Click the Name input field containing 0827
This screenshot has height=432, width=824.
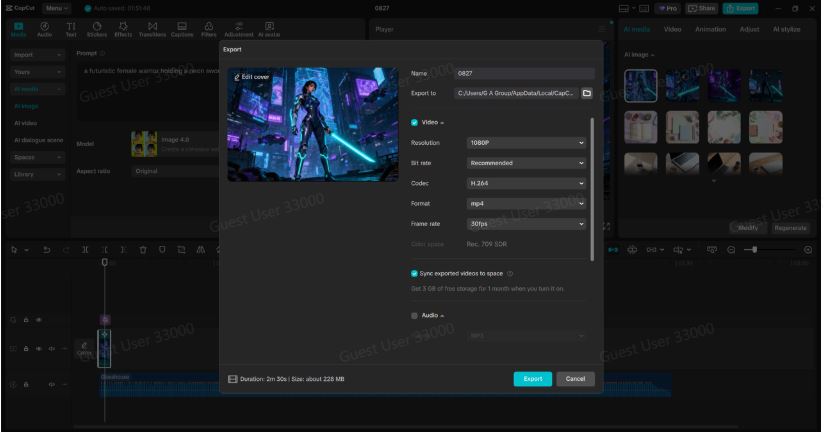pos(524,73)
